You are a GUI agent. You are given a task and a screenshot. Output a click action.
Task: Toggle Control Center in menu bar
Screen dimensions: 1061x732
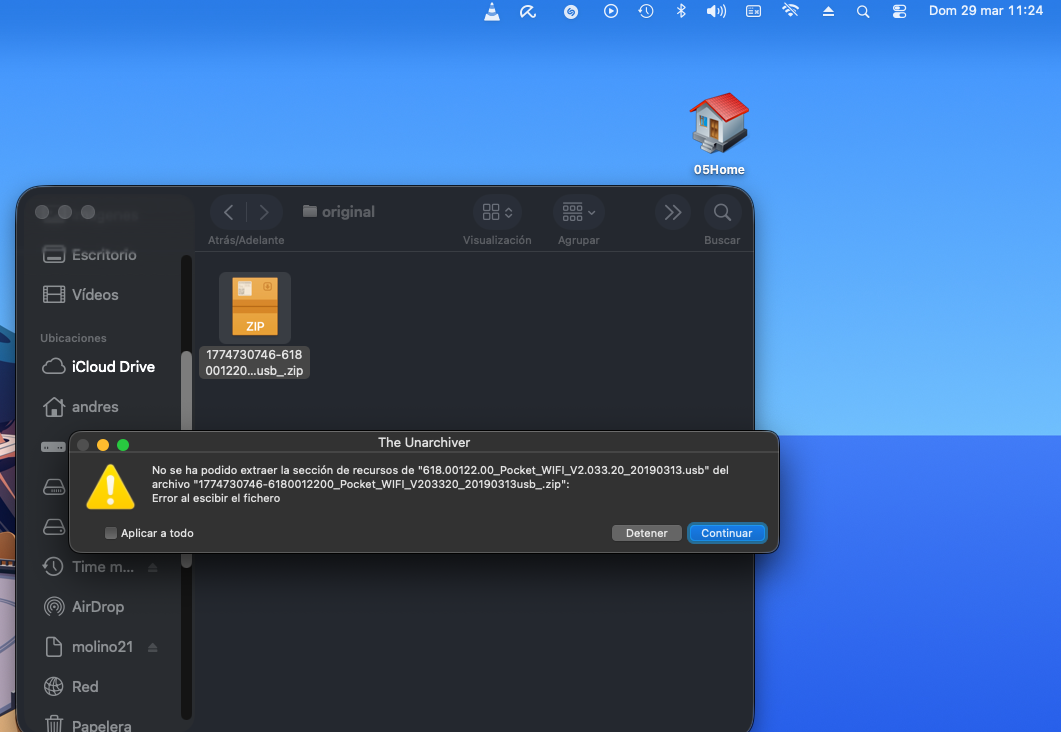pyautogui.click(x=899, y=11)
